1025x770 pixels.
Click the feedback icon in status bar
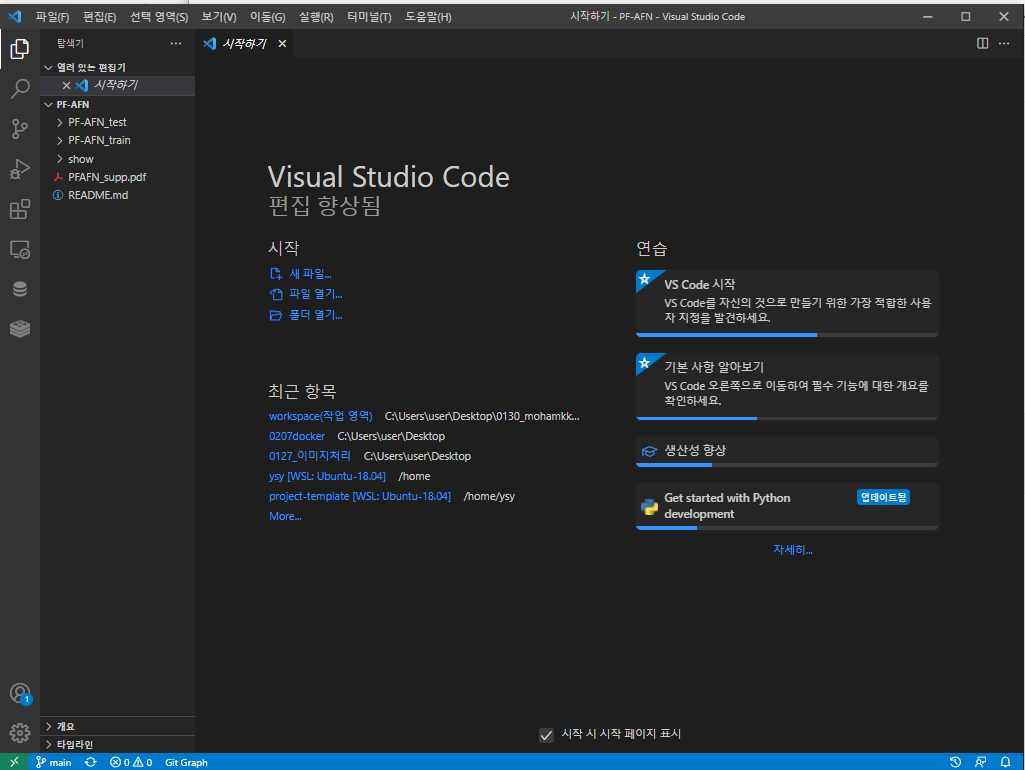(x=981, y=762)
